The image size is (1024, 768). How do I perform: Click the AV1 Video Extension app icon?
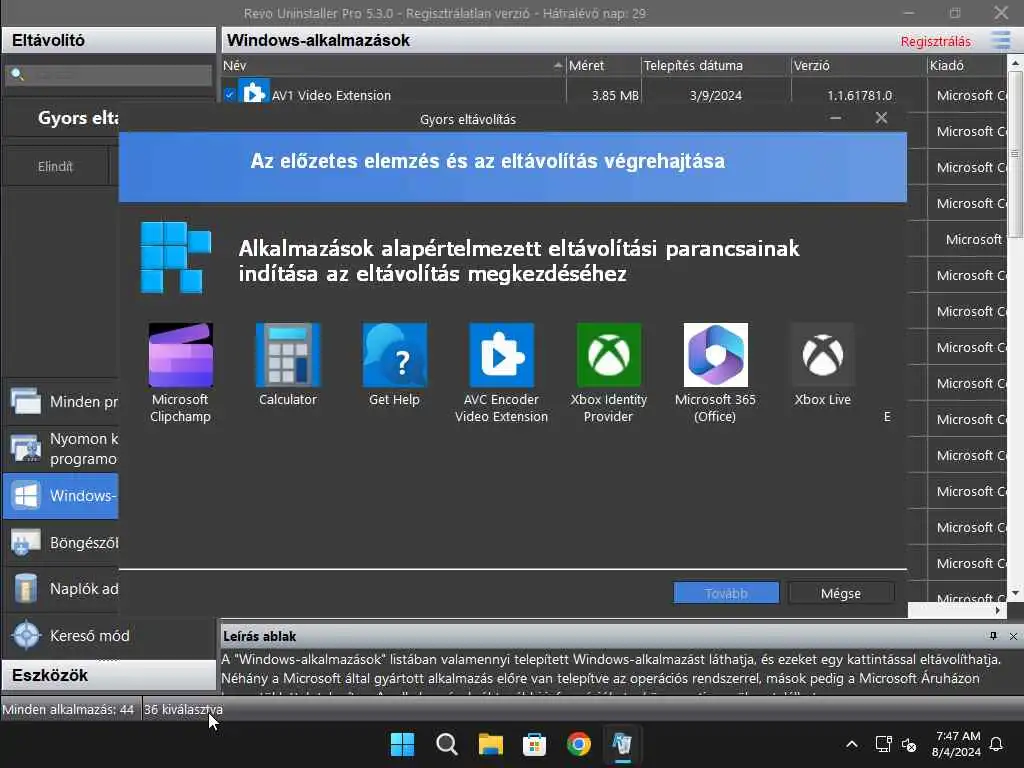(253, 91)
